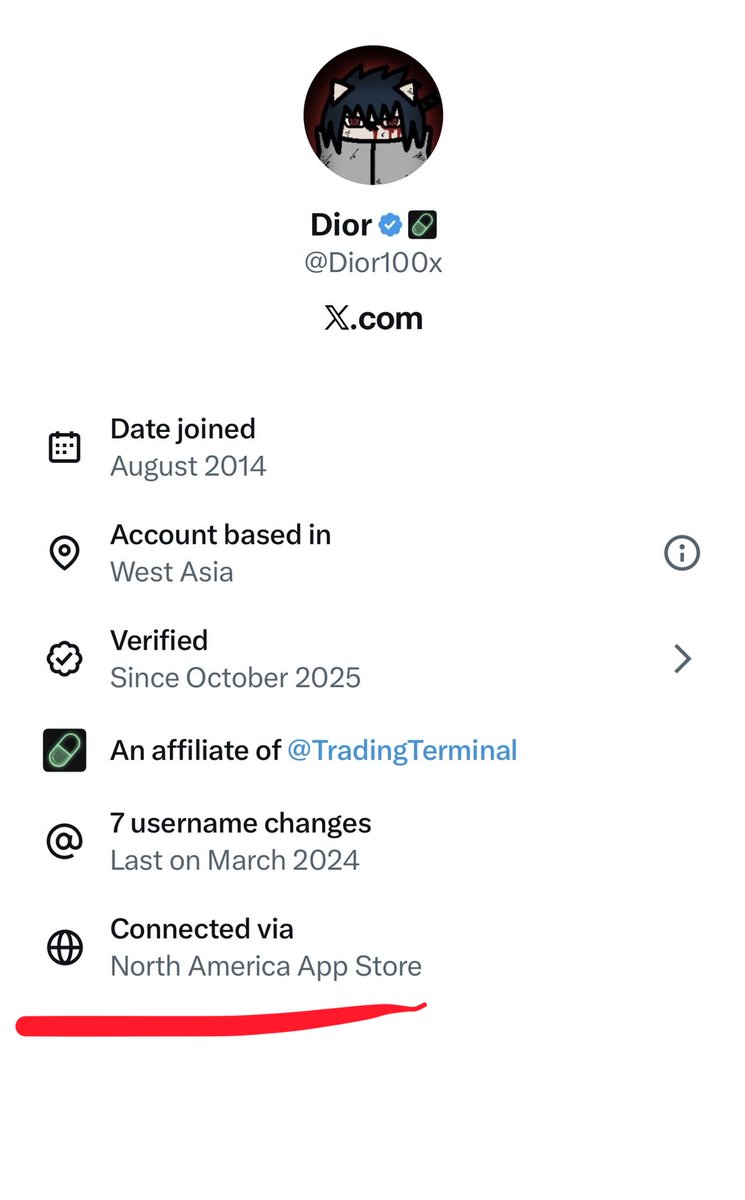Tap the verified seal icon in the list

pyautogui.click(x=65, y=659)
